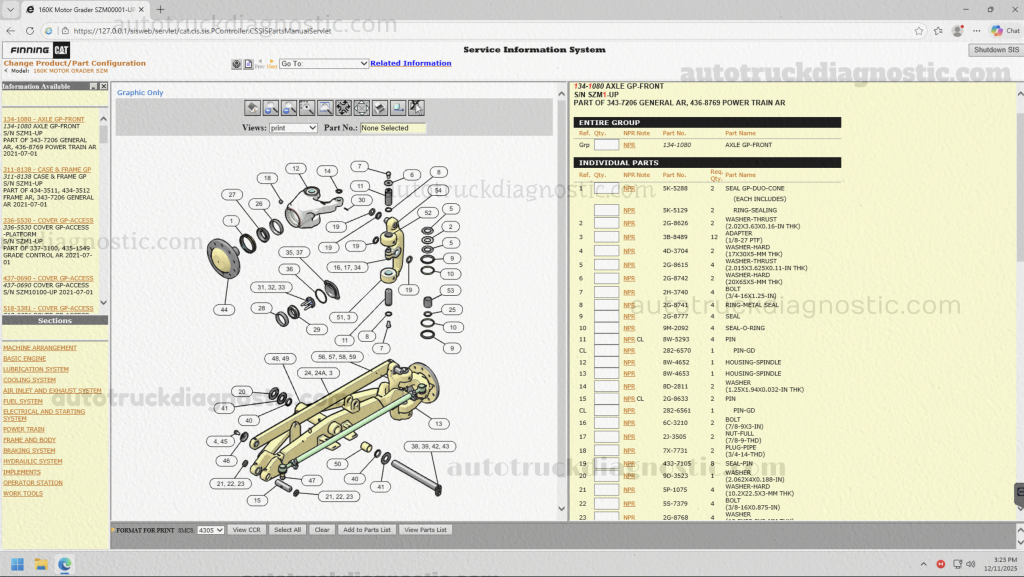The width and height of the screenshot is (1024, 577).
Task: Click quantity box for part 2G-8626
Action: click(606, 223)
